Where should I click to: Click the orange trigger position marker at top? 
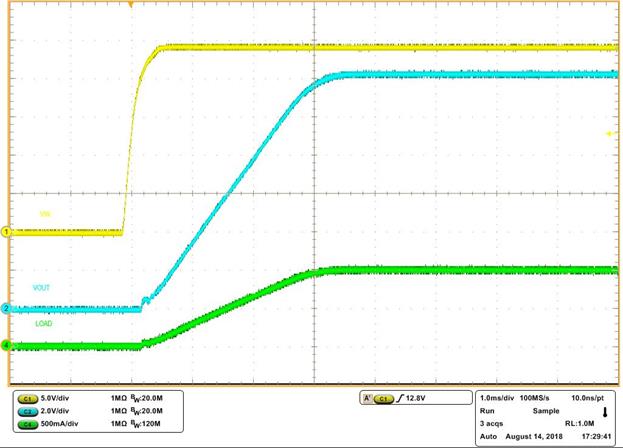(x=131, y=4)
